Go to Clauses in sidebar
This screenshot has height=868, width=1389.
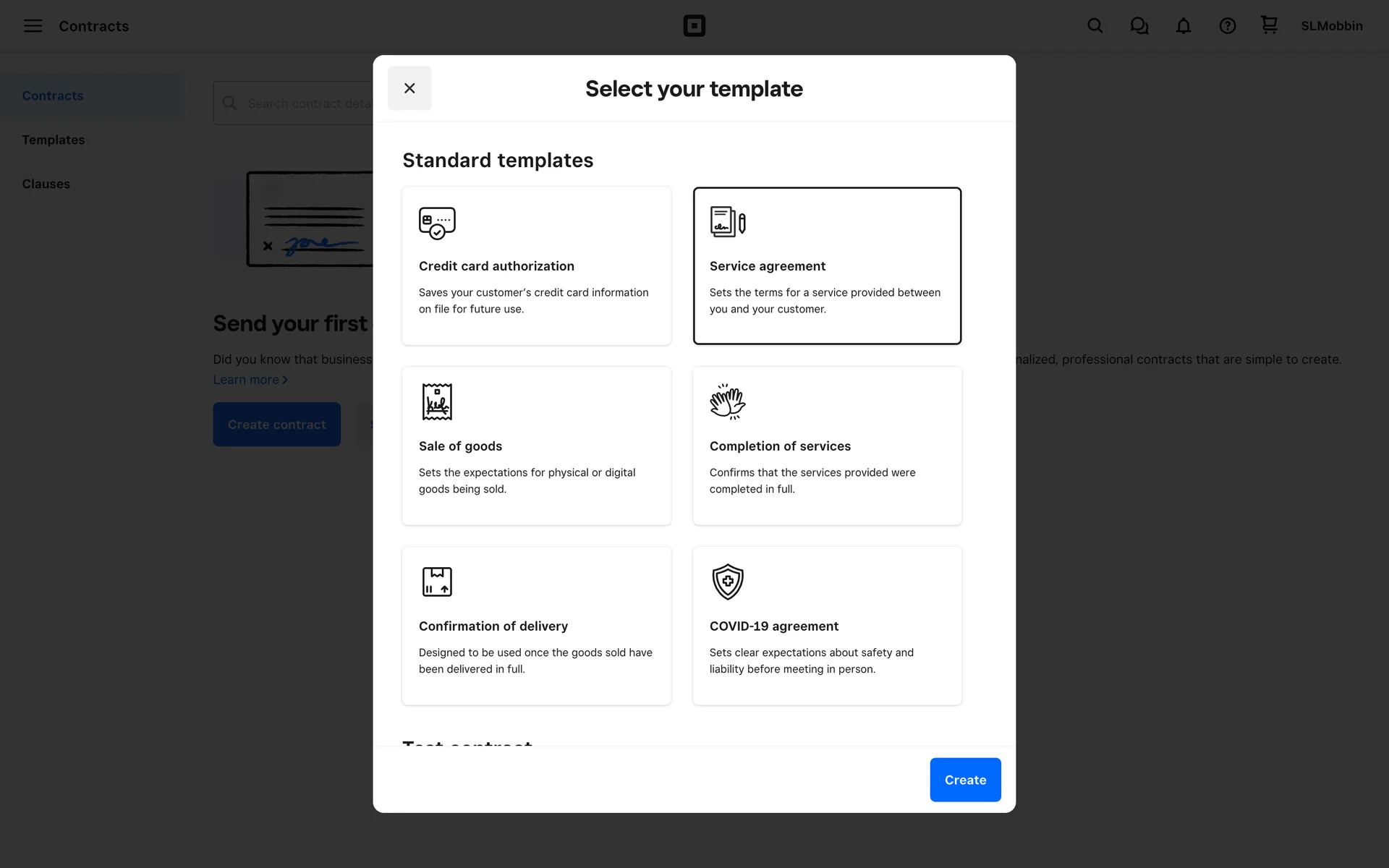46,184
